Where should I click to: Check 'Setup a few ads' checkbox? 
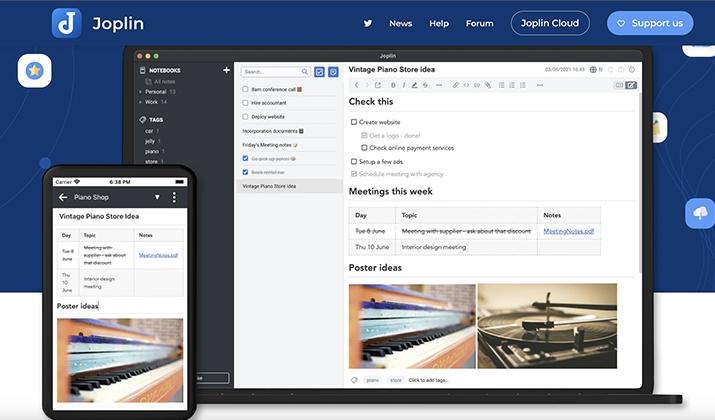coord(354,161)
